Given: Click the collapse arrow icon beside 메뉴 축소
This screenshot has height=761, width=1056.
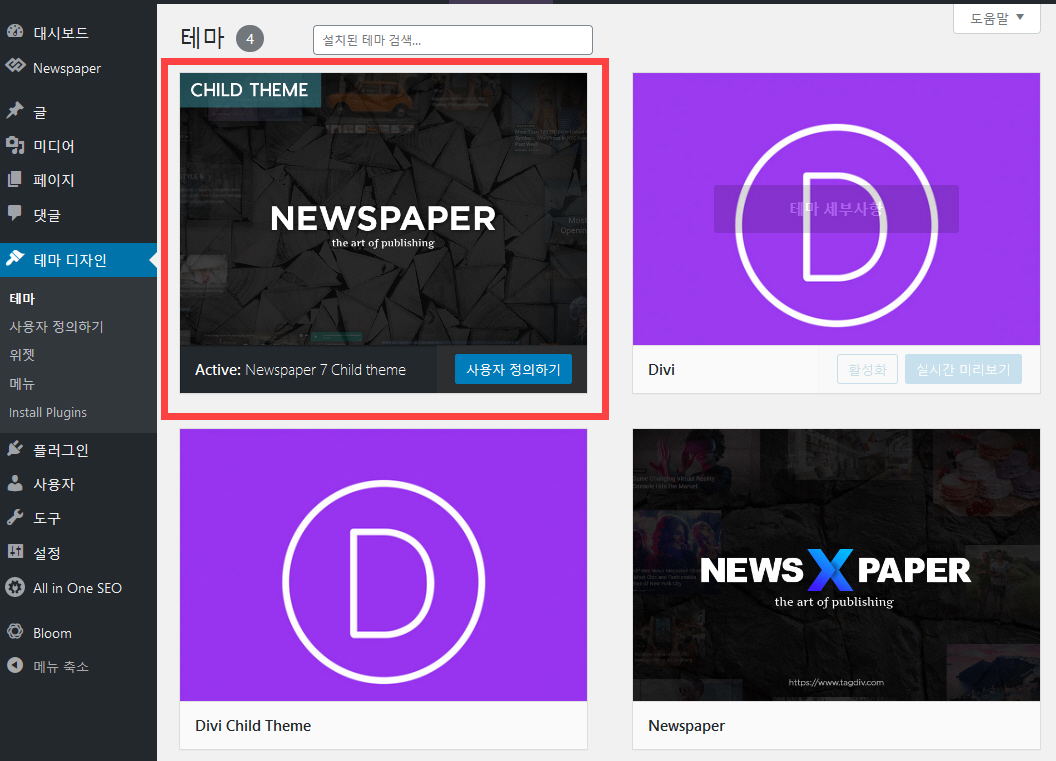Looking at the screenshot, I should coord(15,665).
